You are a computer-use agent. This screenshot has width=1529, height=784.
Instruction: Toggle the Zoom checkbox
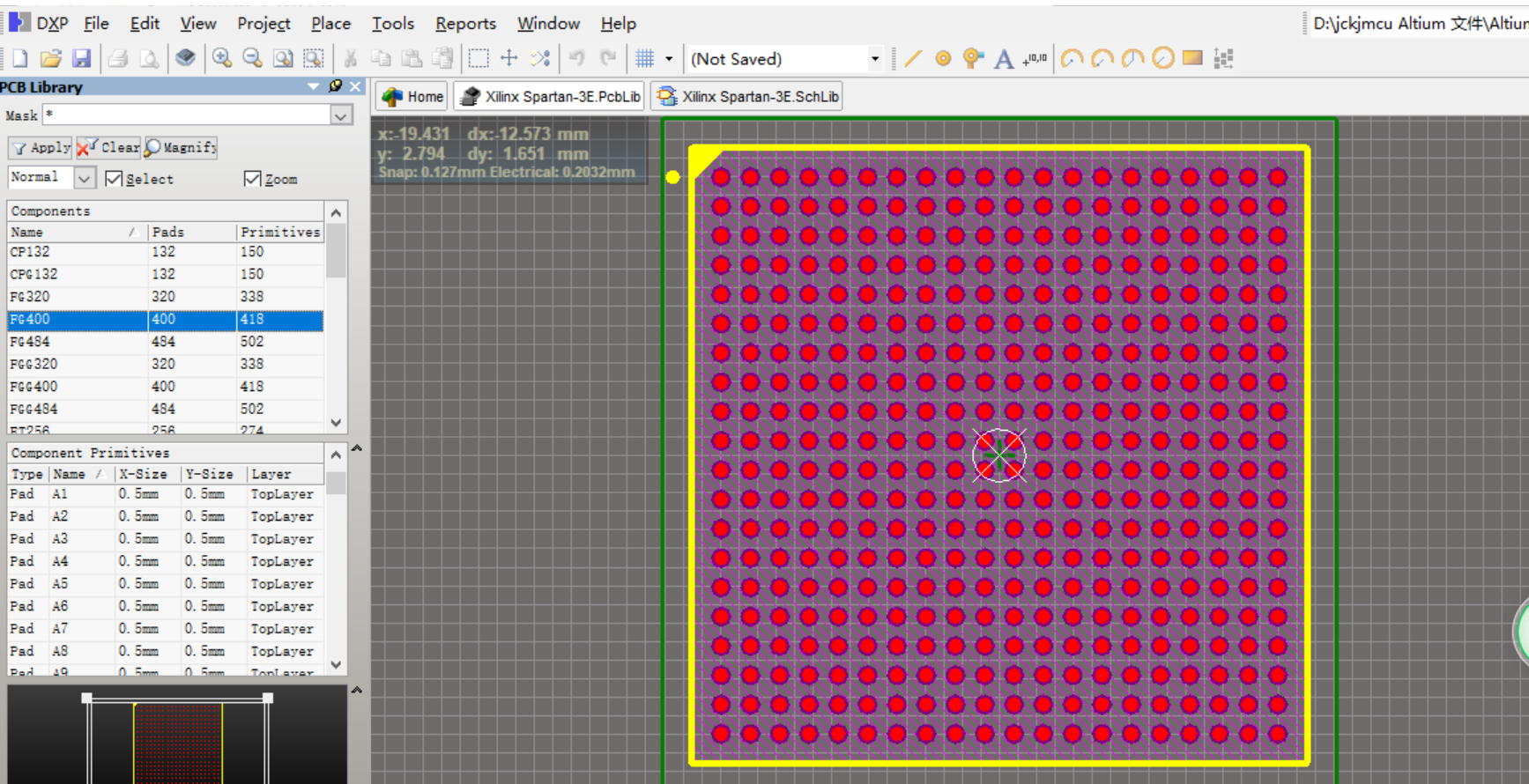click(x=252, y=179)
